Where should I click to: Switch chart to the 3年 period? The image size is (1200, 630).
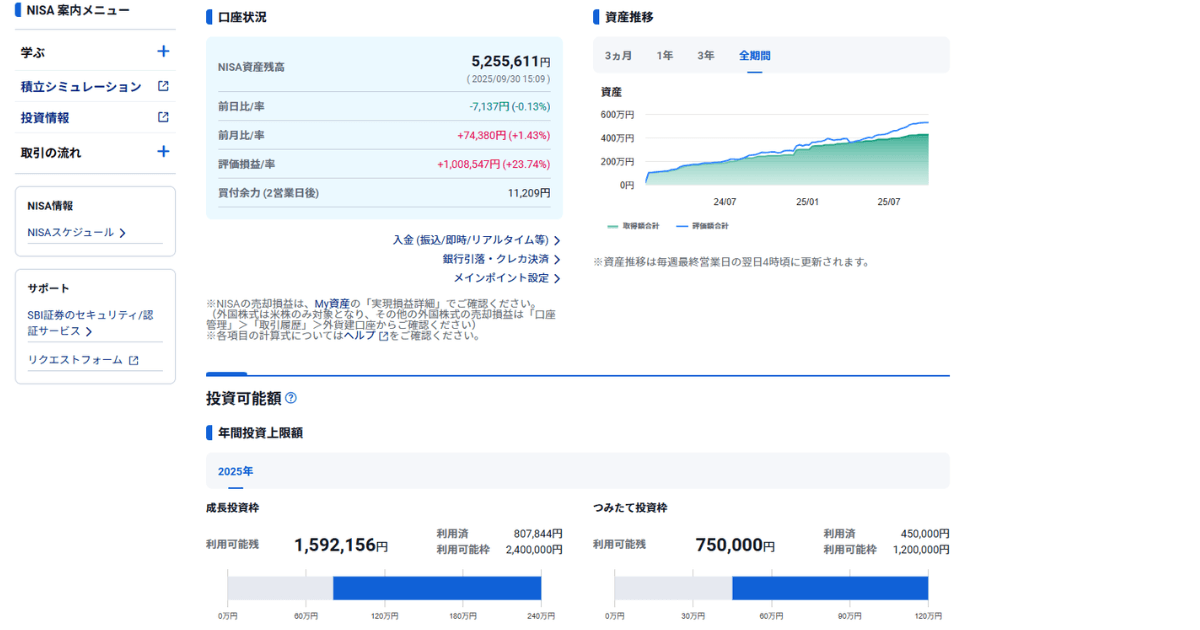[x=706, y=56]
